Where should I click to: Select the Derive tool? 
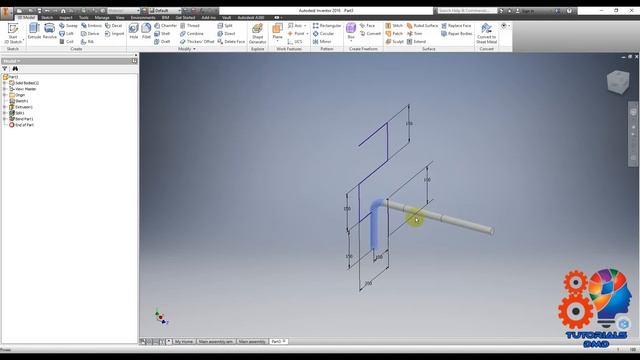[x=90, y=33]
